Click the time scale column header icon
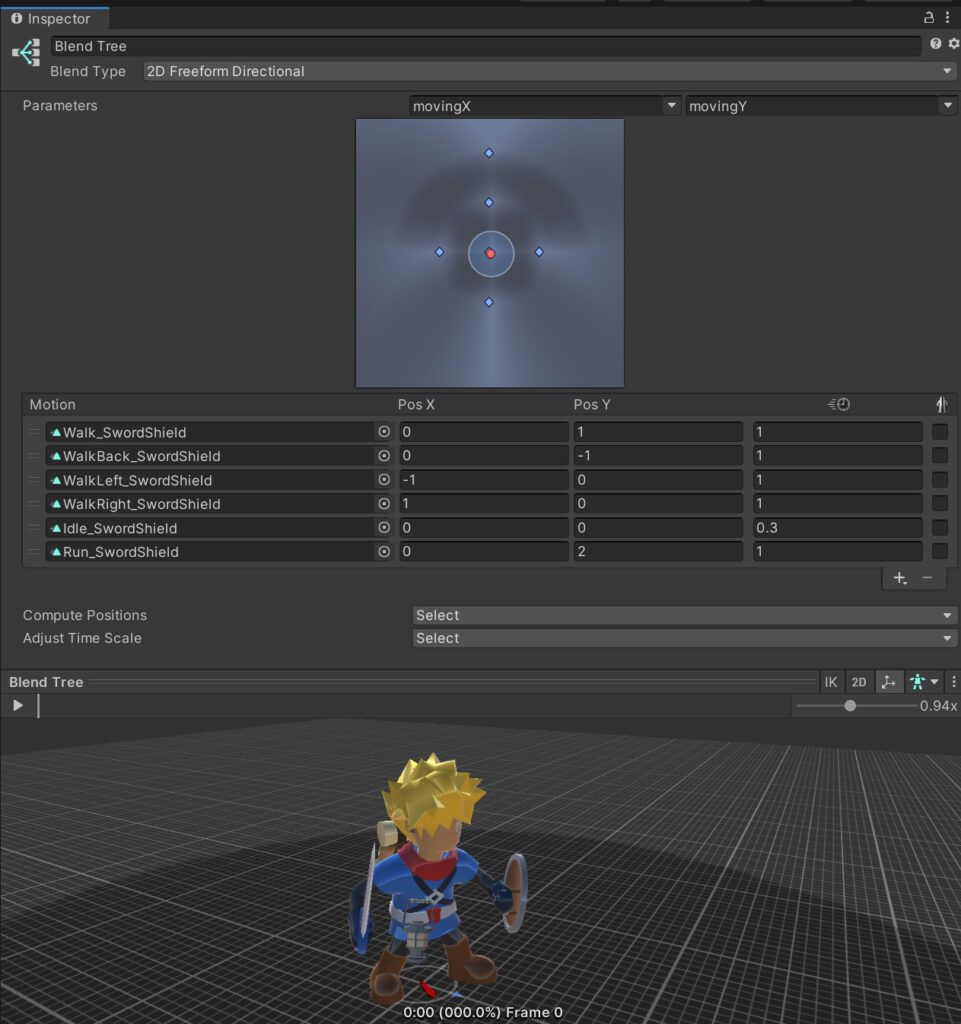This screenshot has height=1024, width=961. [x=839, y=404]
